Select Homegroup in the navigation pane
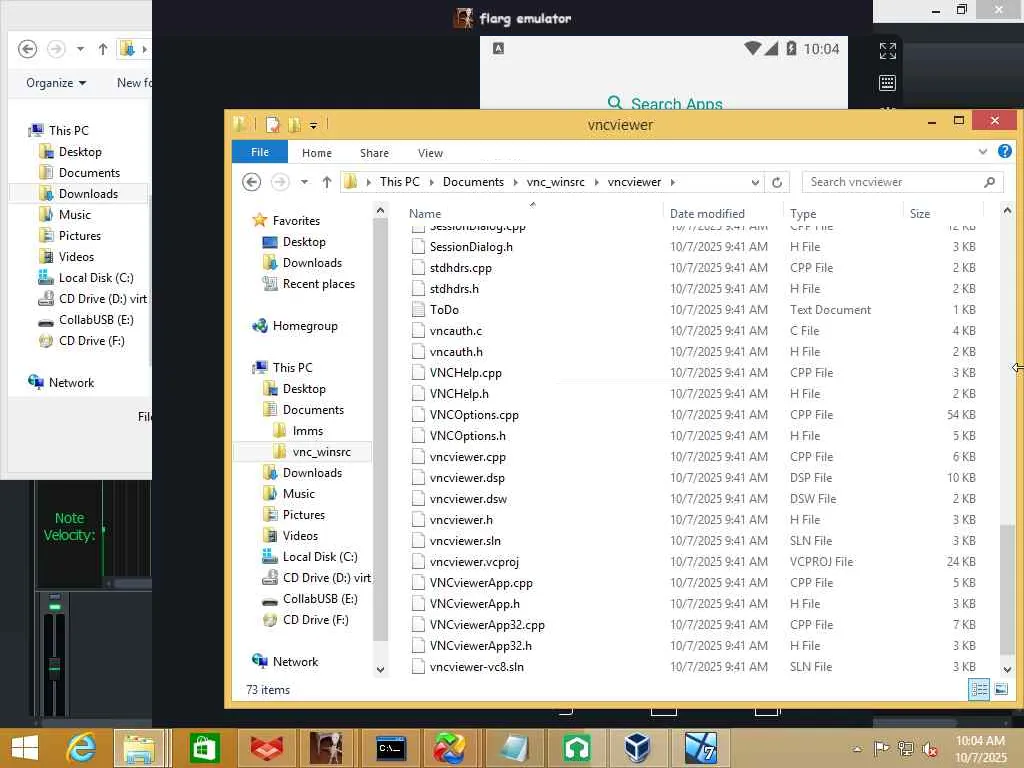The image size is (1024, 768). (305, 326)
